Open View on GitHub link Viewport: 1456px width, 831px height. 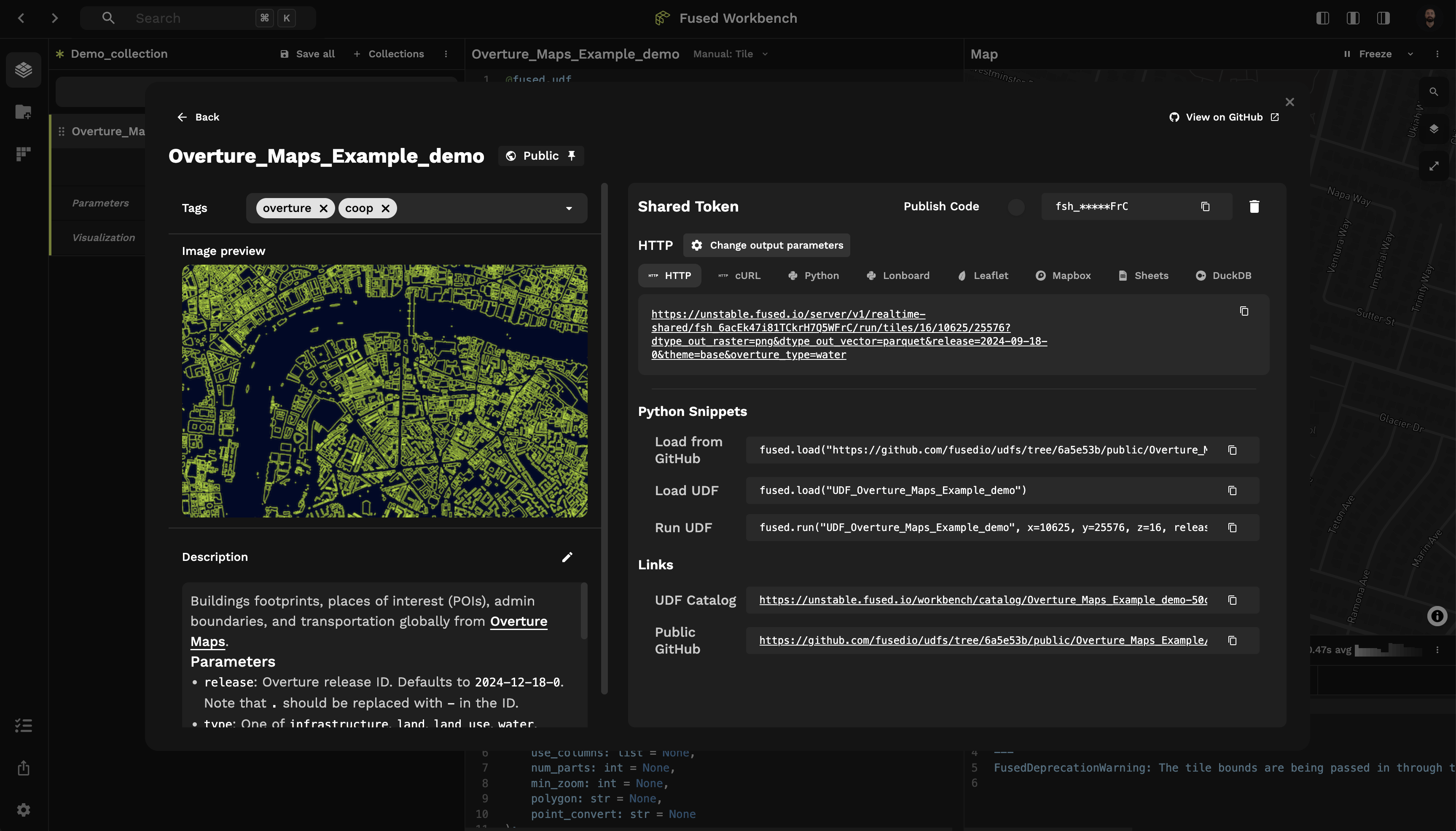coord(1223,117)
